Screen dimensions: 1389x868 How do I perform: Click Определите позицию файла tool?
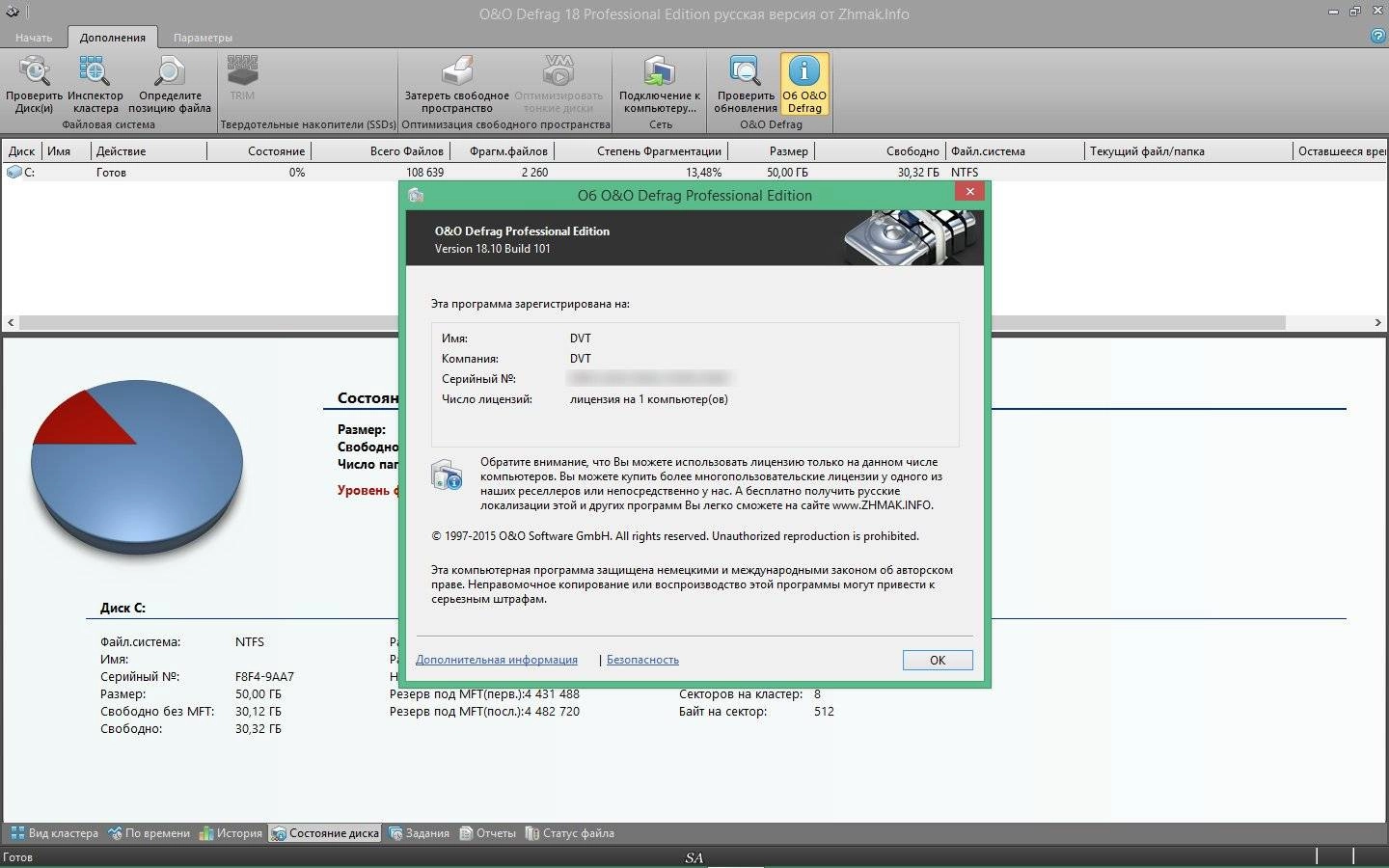coord(170,84)
